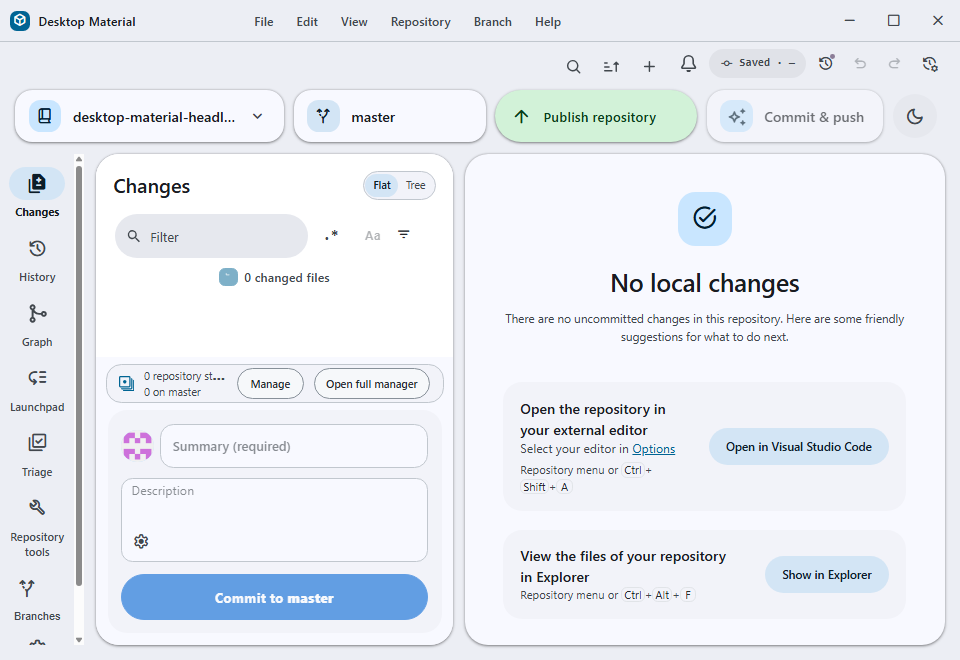
Task: Click the Open full manager button
Action: click(372, 384)
